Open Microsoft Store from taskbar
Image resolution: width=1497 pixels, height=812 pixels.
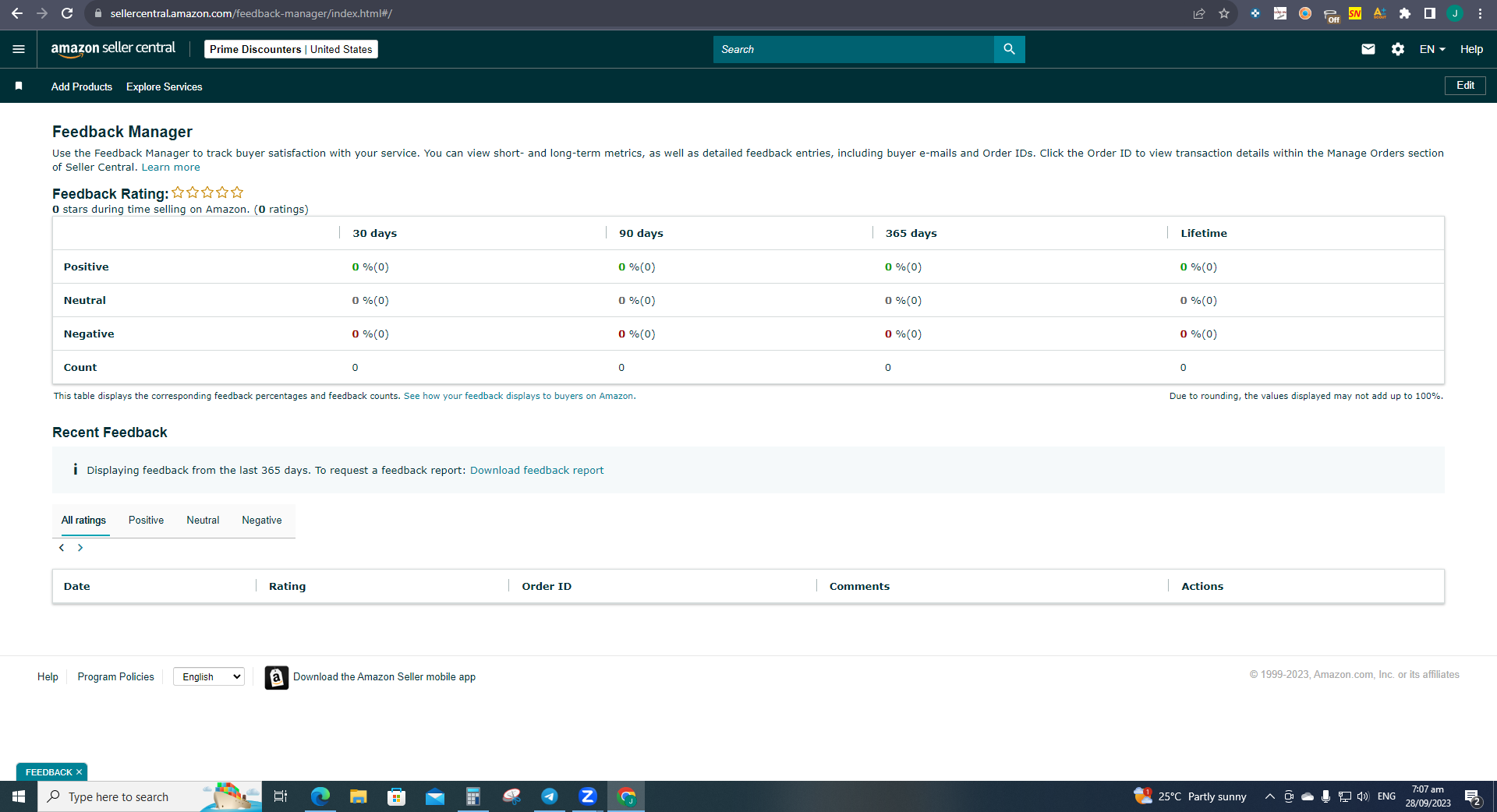[x=397, y=796]
